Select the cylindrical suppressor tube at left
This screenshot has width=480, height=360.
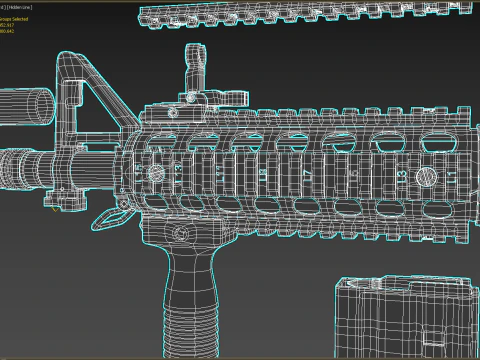click(27, 107)
